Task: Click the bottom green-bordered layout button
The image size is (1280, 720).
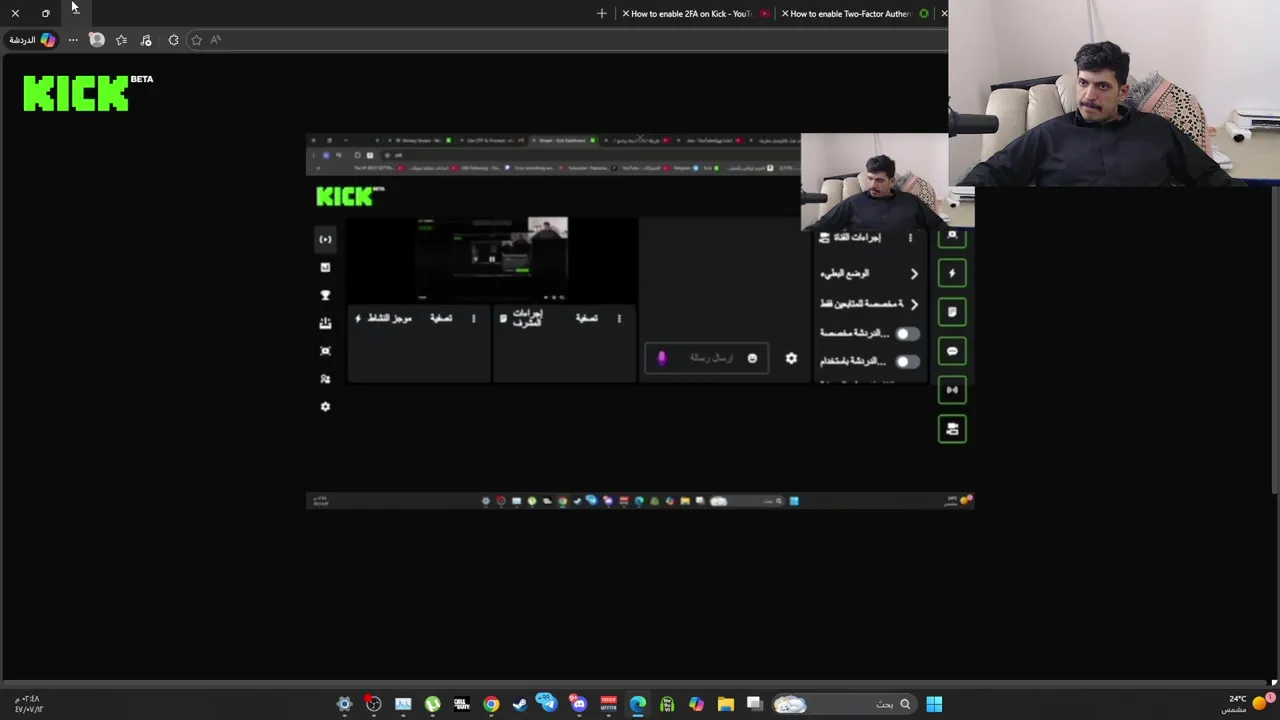Action: click(x=952, y=429)
